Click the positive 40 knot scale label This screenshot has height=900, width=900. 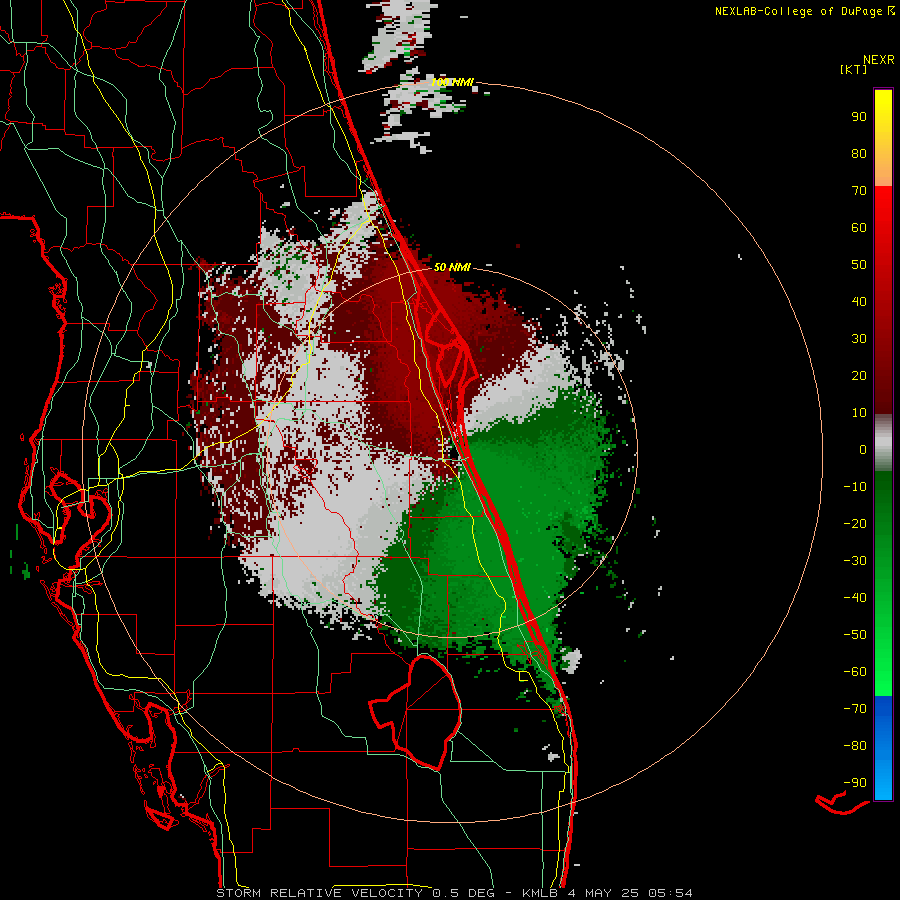[859, 302]
